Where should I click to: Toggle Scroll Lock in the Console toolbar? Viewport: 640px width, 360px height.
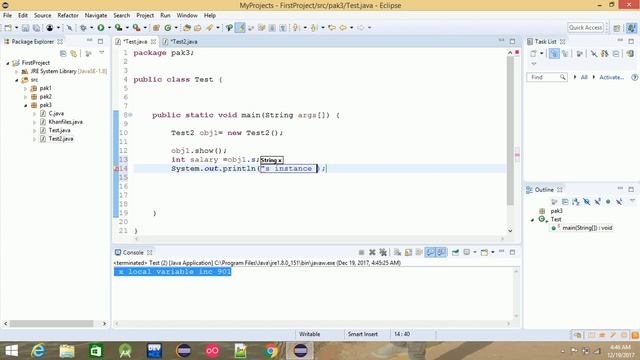(x=408, y=253)
